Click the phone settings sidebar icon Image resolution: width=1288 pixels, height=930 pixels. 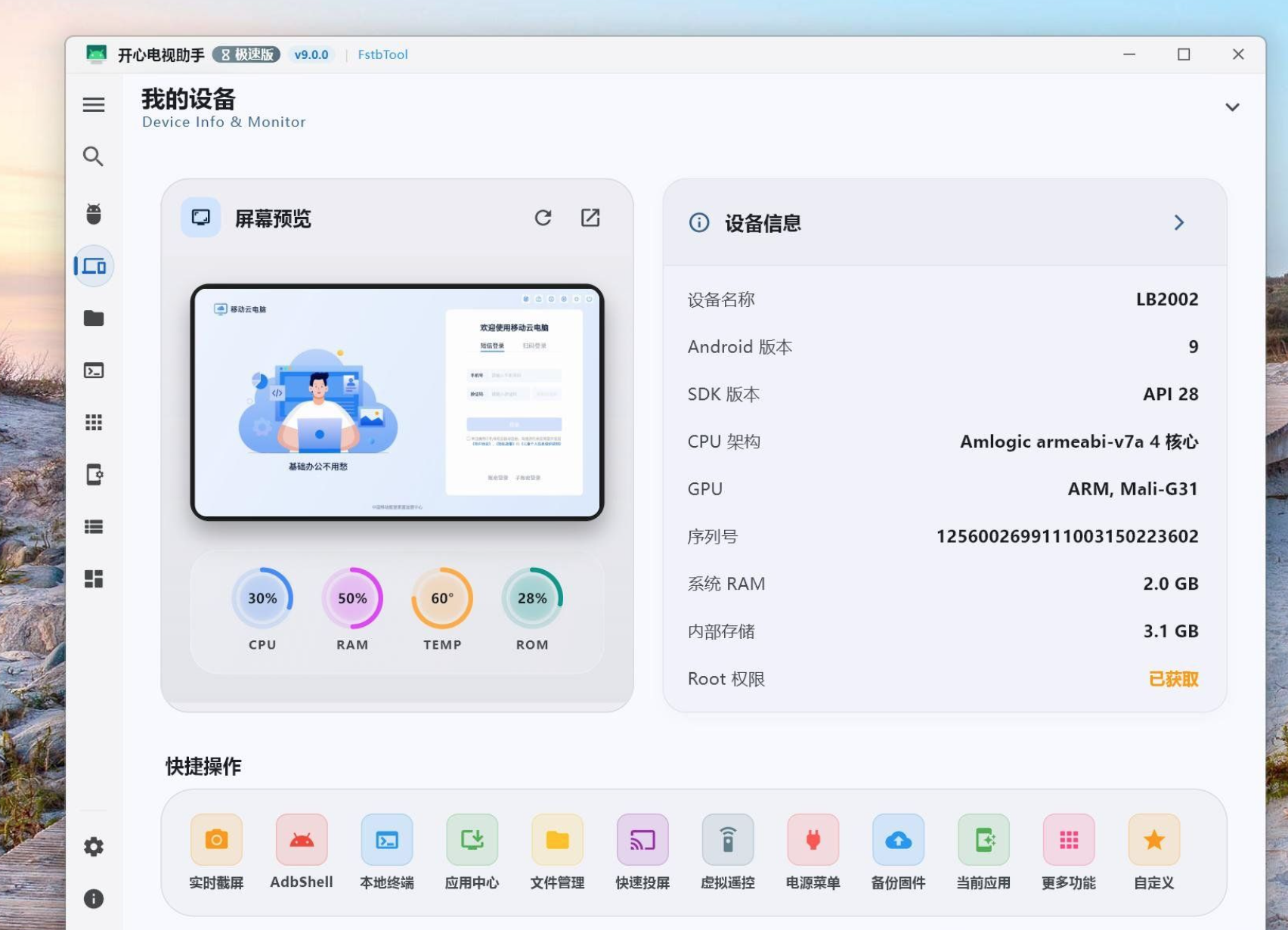click(x=94, y=475)
